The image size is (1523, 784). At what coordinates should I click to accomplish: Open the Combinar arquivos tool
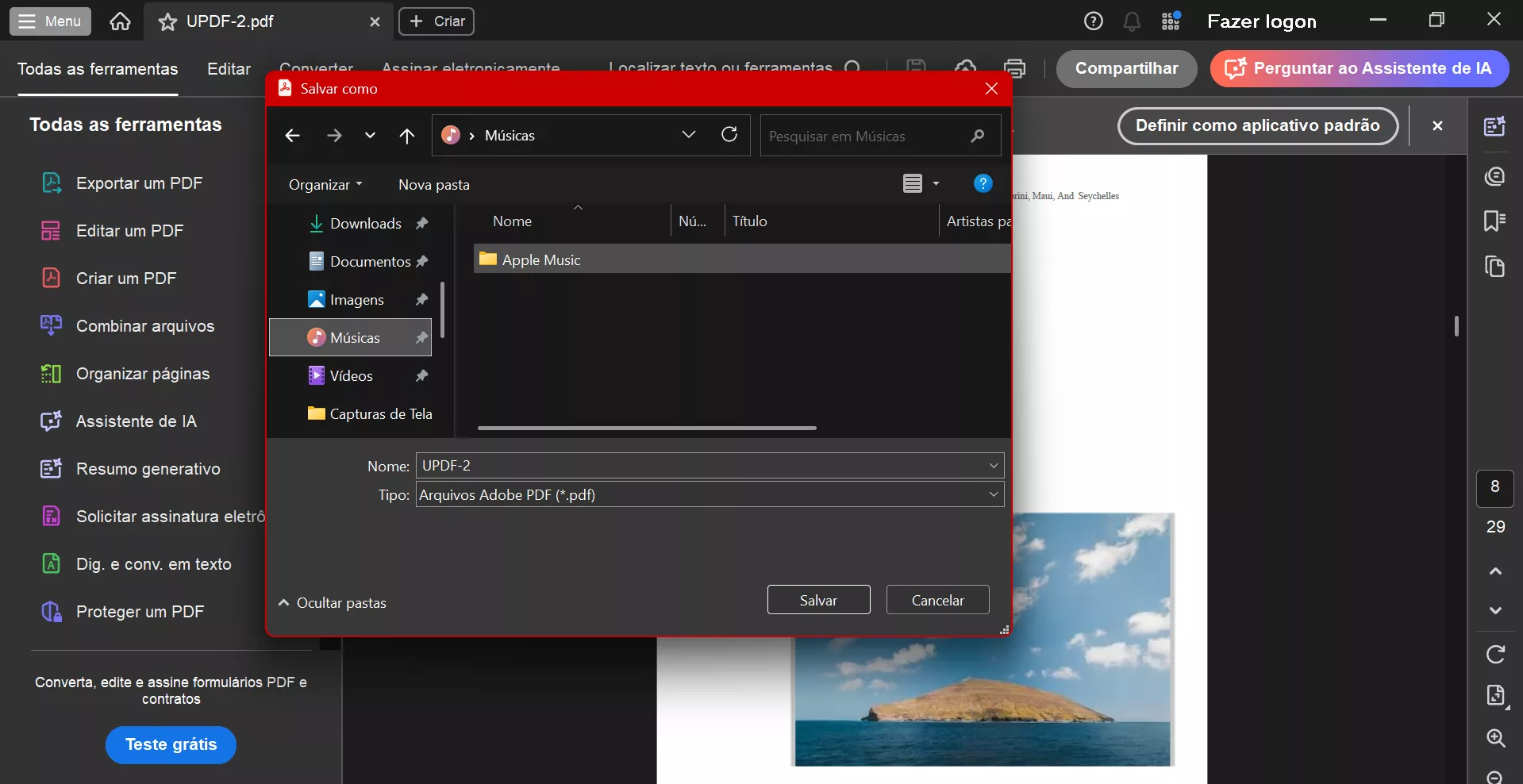[144, 325]
